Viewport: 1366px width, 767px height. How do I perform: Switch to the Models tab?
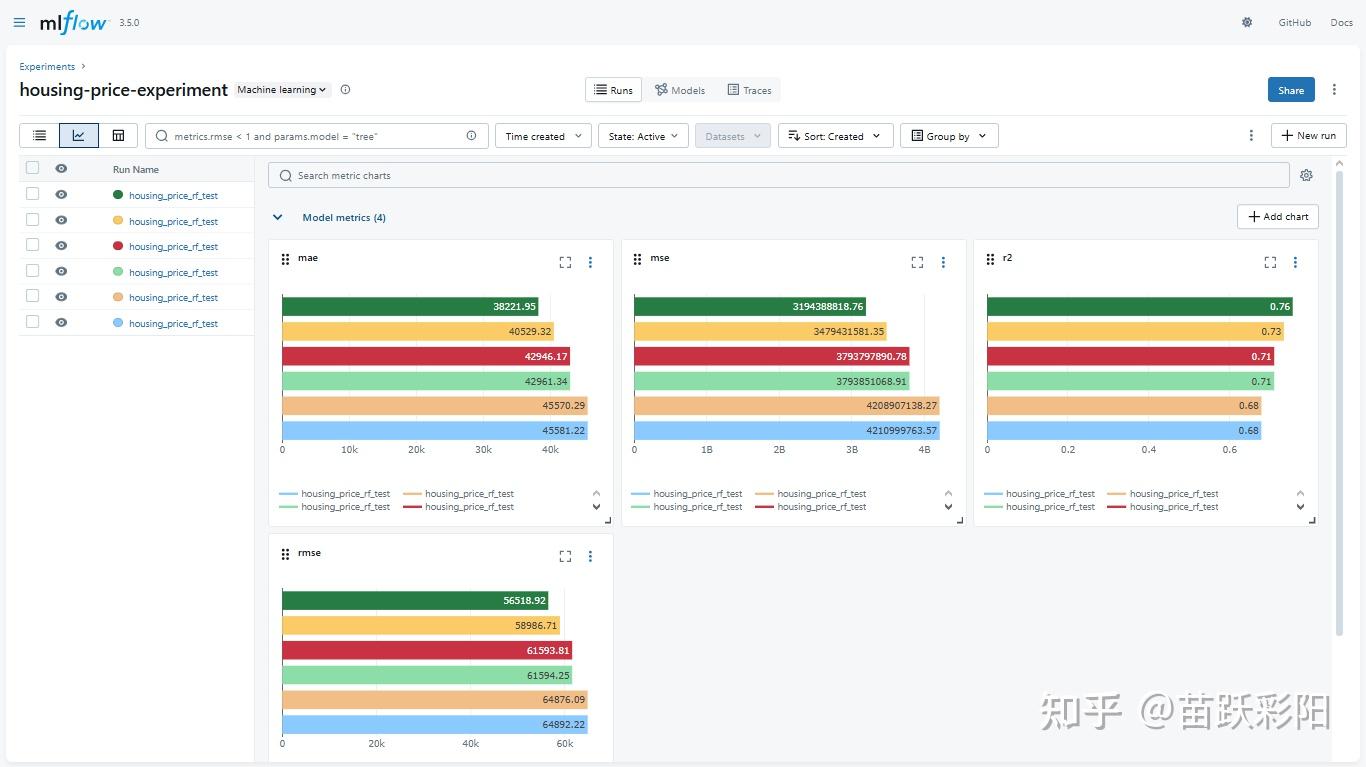coord(680,90)
